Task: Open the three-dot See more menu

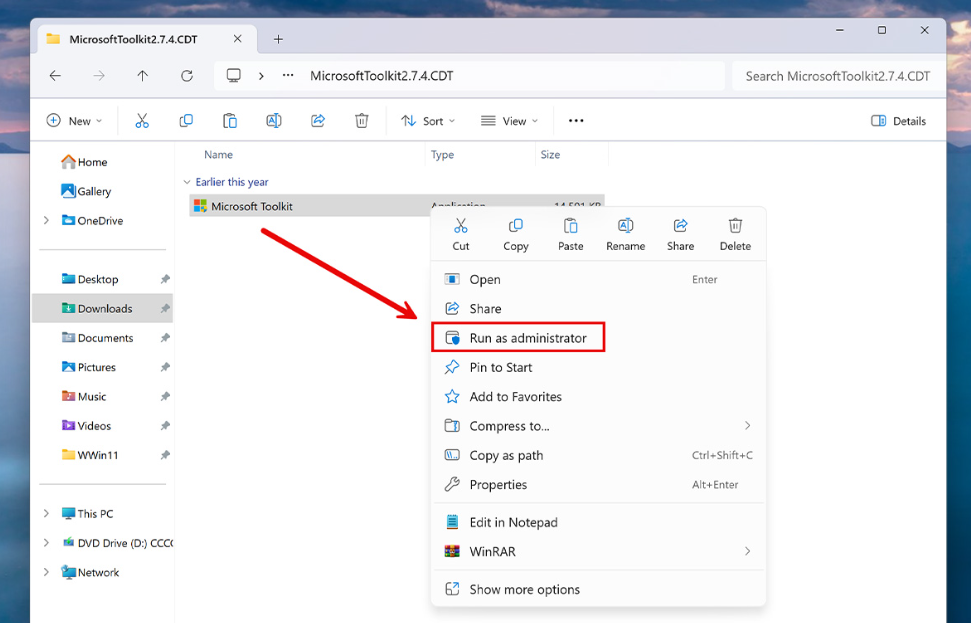Action: (576, 121)
